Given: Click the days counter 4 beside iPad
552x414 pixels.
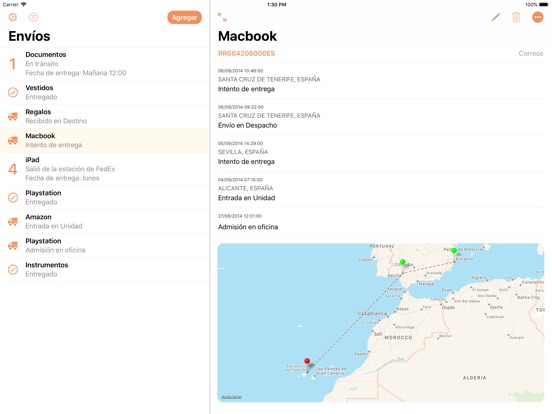Looking at the screenshot, I should click(x=13, y=169).
